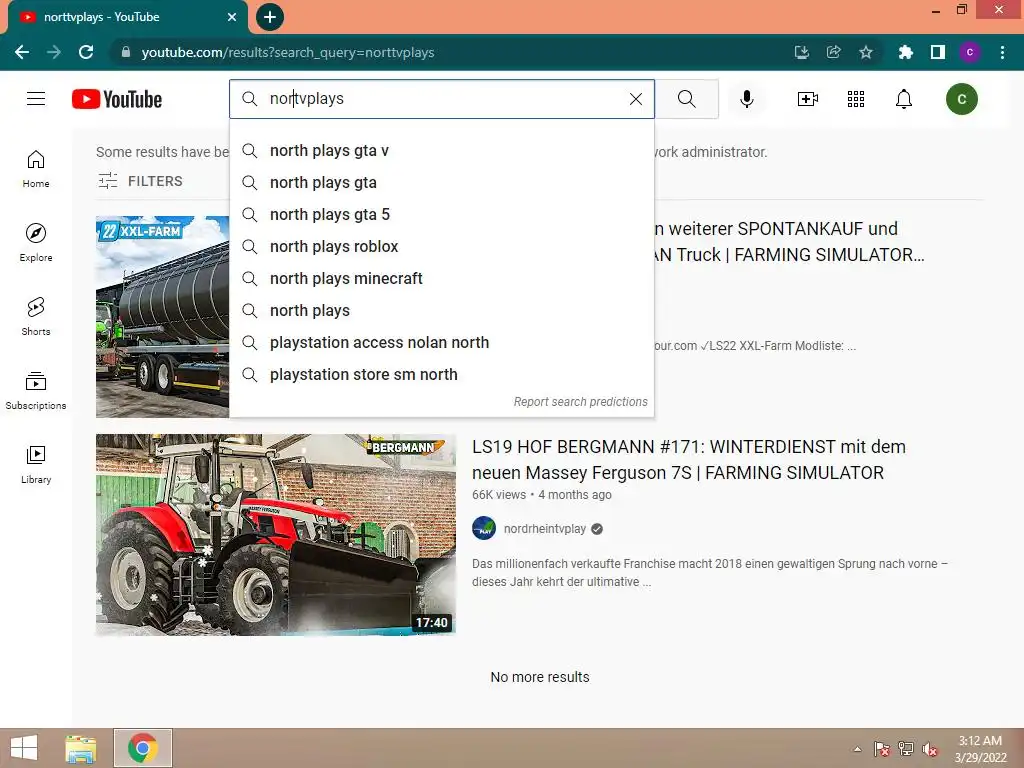Click the install app icon in the address bar
This screenshot has height=768, width=1024.
click(x=801, y=52)
